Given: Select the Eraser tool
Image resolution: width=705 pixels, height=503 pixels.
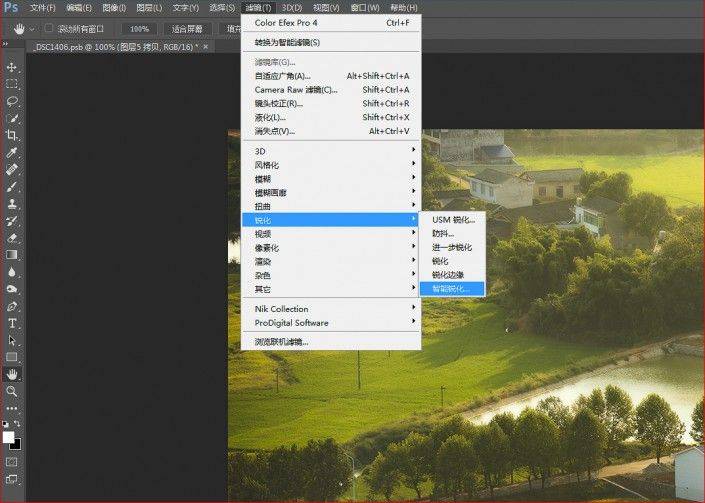Looking at the screenshot, I should click(x=13, y=238).
